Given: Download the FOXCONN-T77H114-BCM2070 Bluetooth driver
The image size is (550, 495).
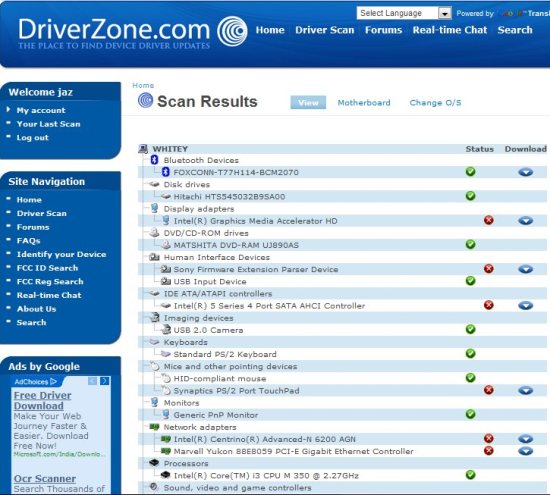Looking at the screenshot, I should click(x=525, y=172).
